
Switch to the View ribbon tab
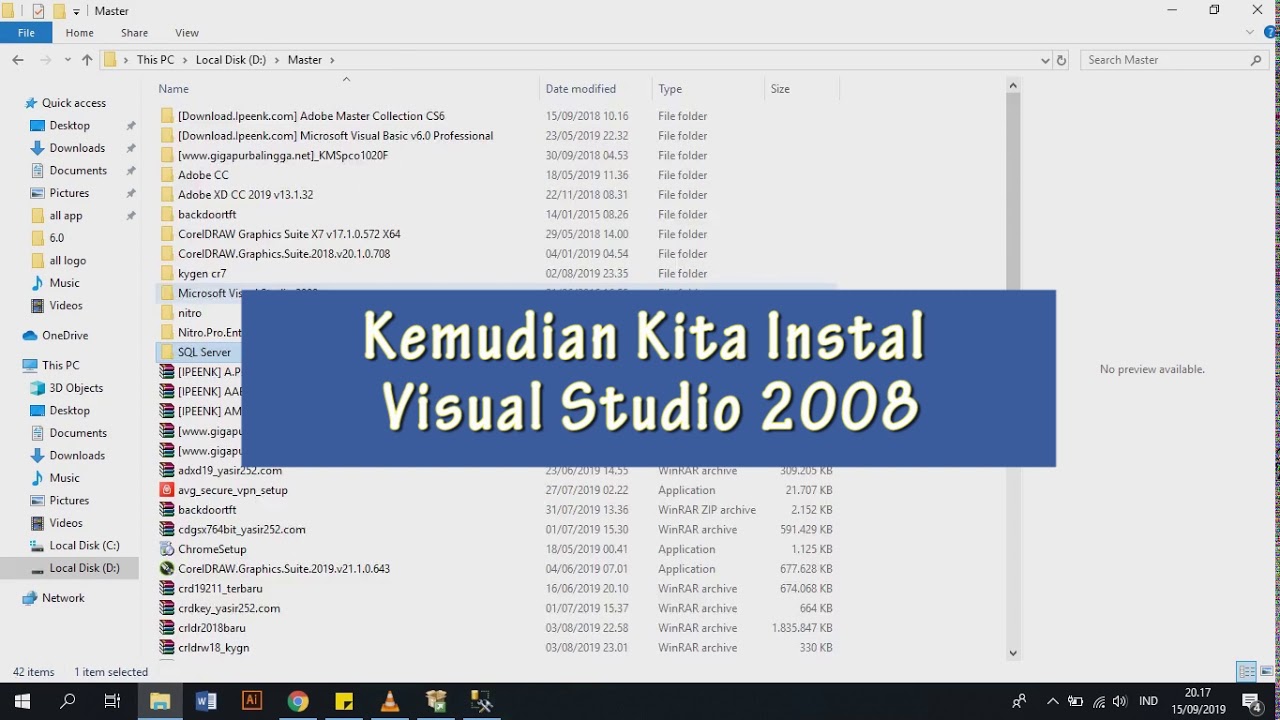pyautogui.click(x=187, y=32)
